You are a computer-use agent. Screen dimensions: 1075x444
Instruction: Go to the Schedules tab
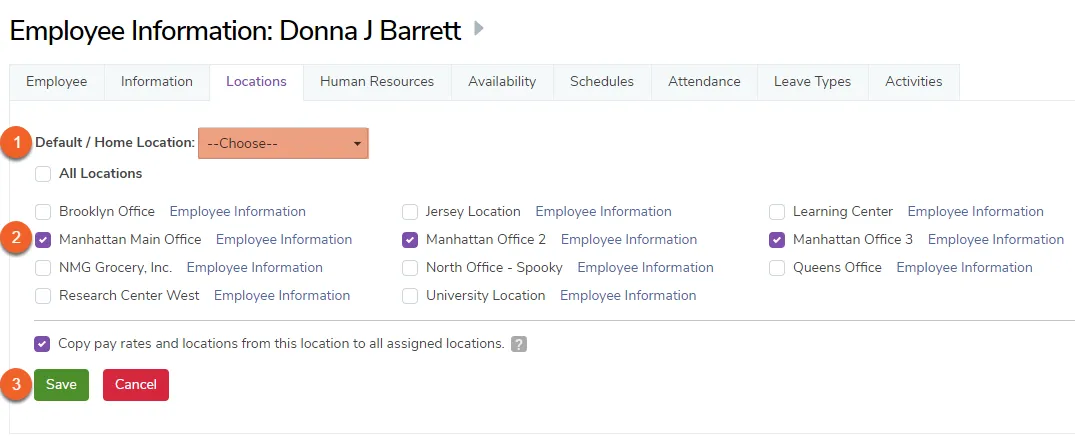coord(602,82)
